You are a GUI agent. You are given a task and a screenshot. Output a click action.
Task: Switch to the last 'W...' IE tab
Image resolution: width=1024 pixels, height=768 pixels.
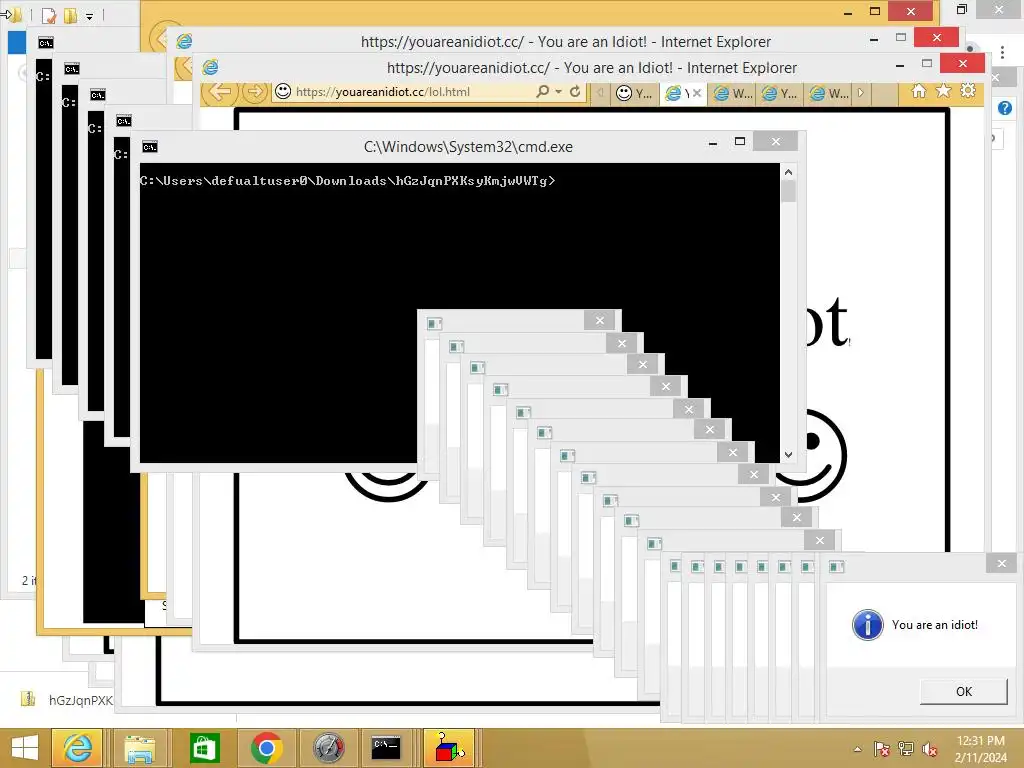click(x=829, y=93)
